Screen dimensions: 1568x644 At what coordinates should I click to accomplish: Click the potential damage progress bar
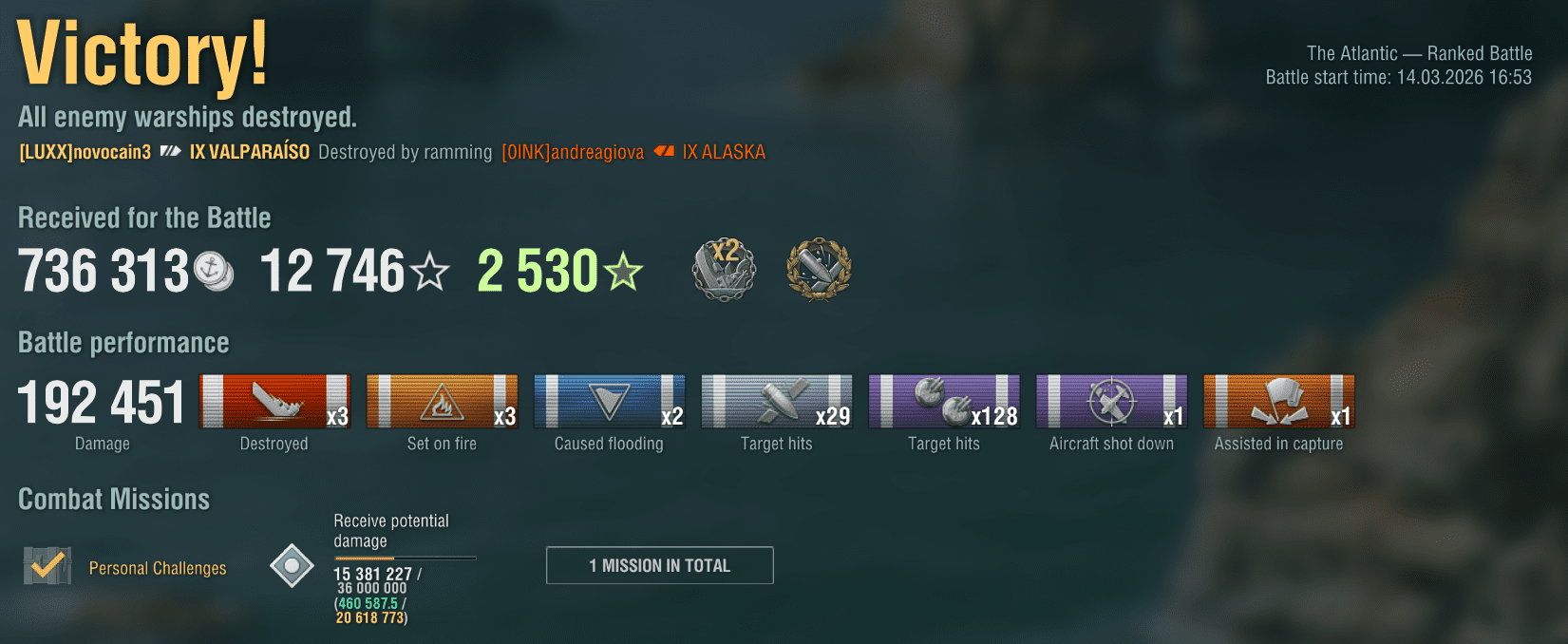coord(406,559)
